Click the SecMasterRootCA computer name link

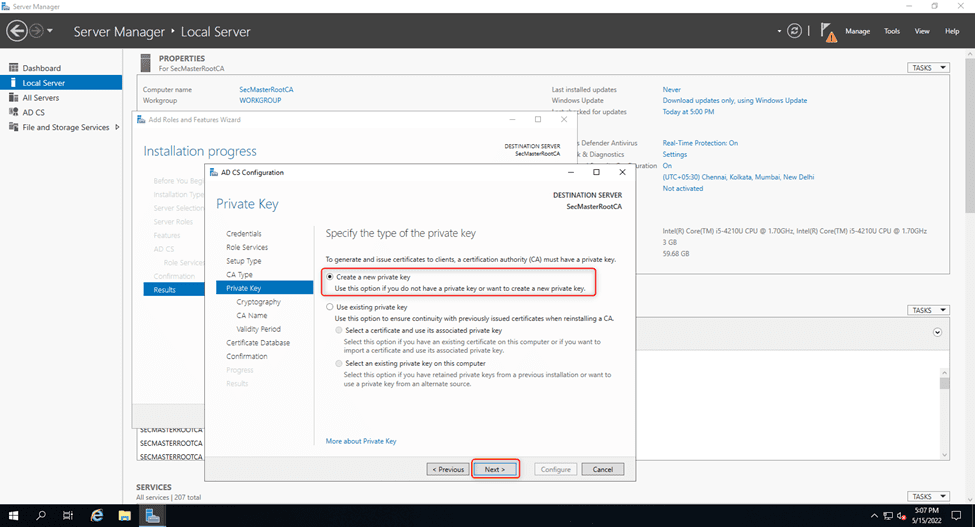(x=266, y=89)
